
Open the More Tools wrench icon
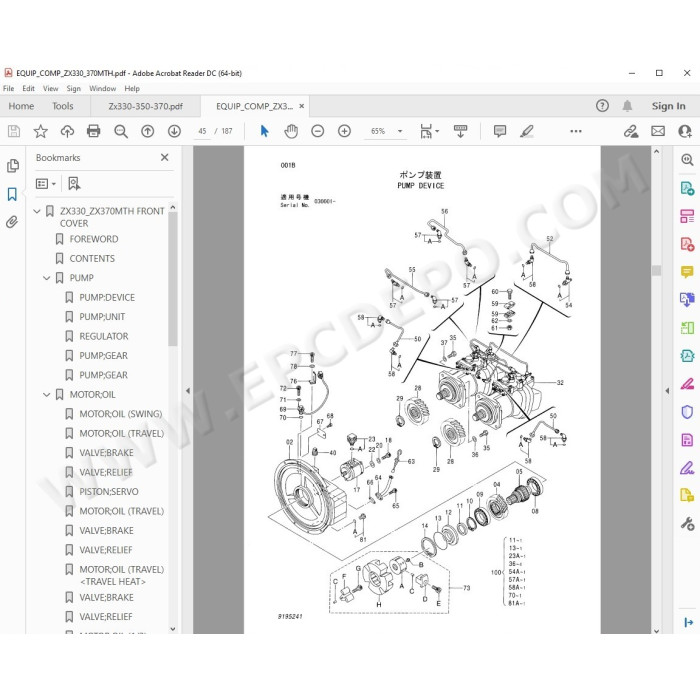click(x=687, y=523)
